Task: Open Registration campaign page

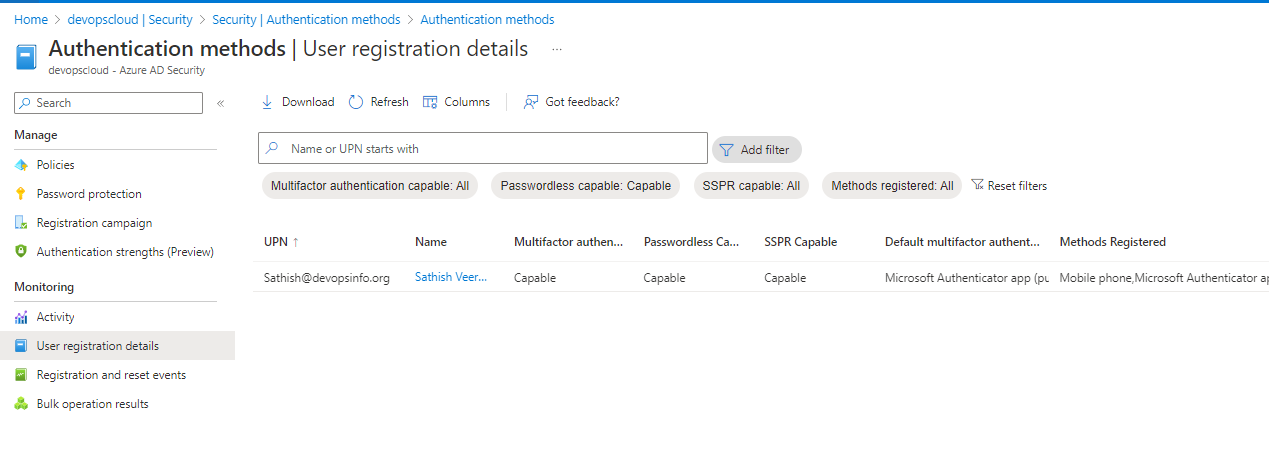Action: click(94, 223)
